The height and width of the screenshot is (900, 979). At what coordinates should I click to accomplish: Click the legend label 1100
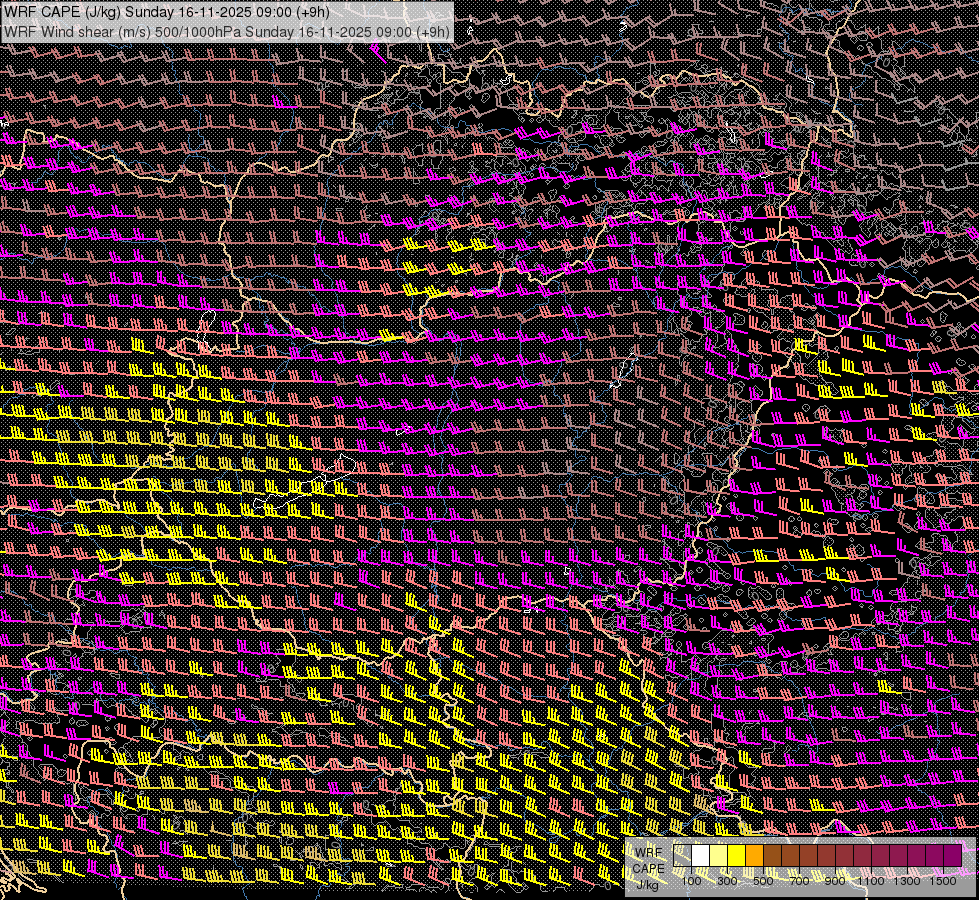pos(871,881)
